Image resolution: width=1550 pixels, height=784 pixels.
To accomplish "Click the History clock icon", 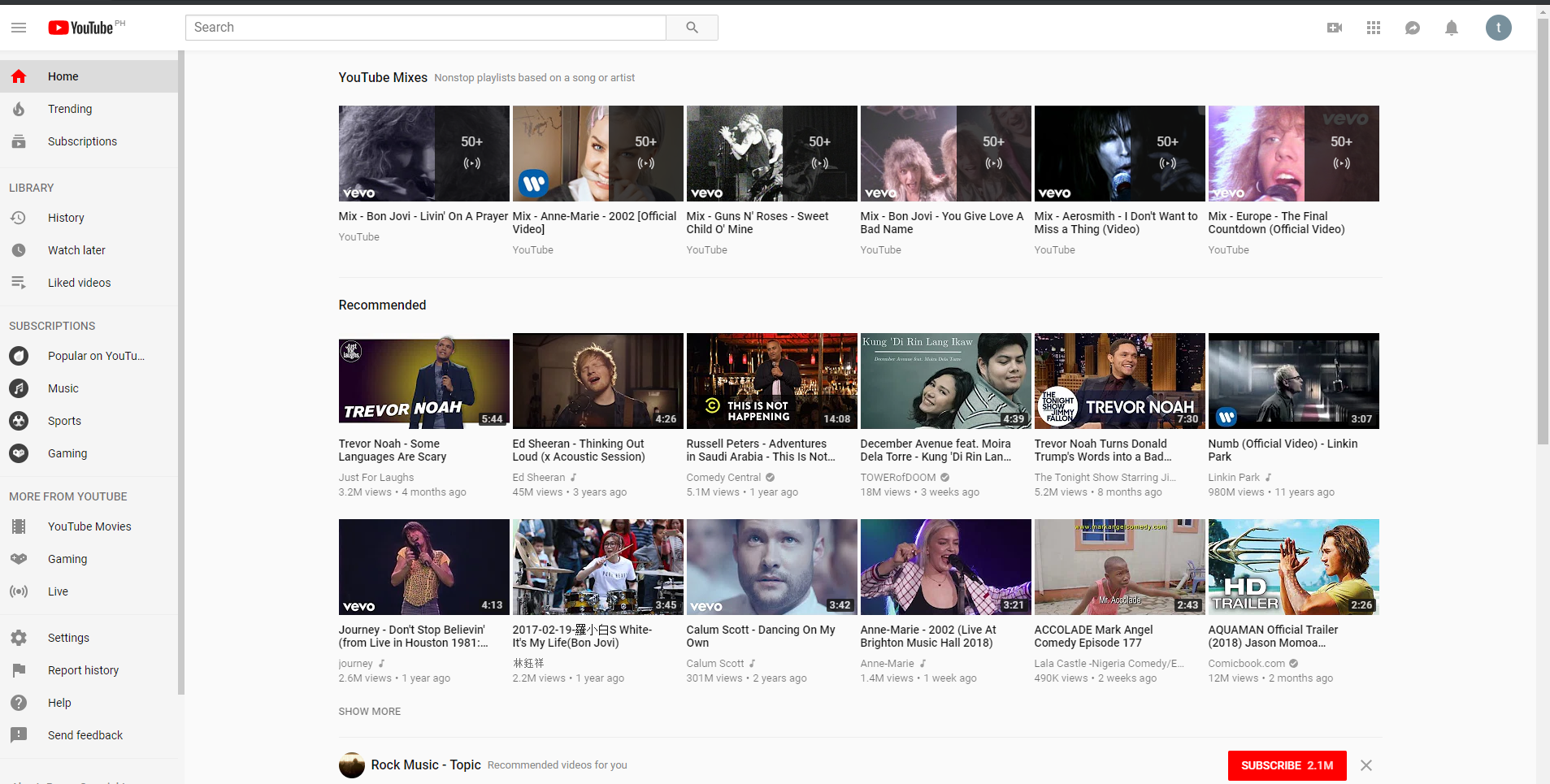I will tap(19, 218).
